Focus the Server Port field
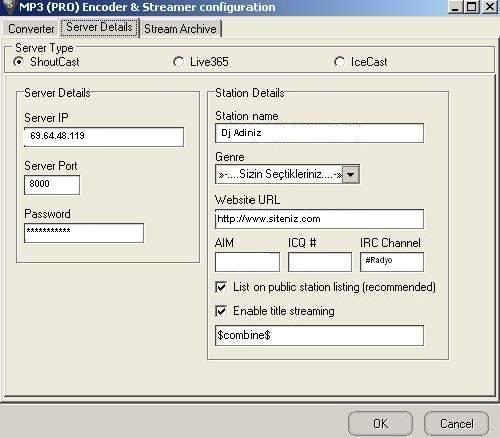The image size is (500, 438). pyautogui.click(x=52, y=185)
